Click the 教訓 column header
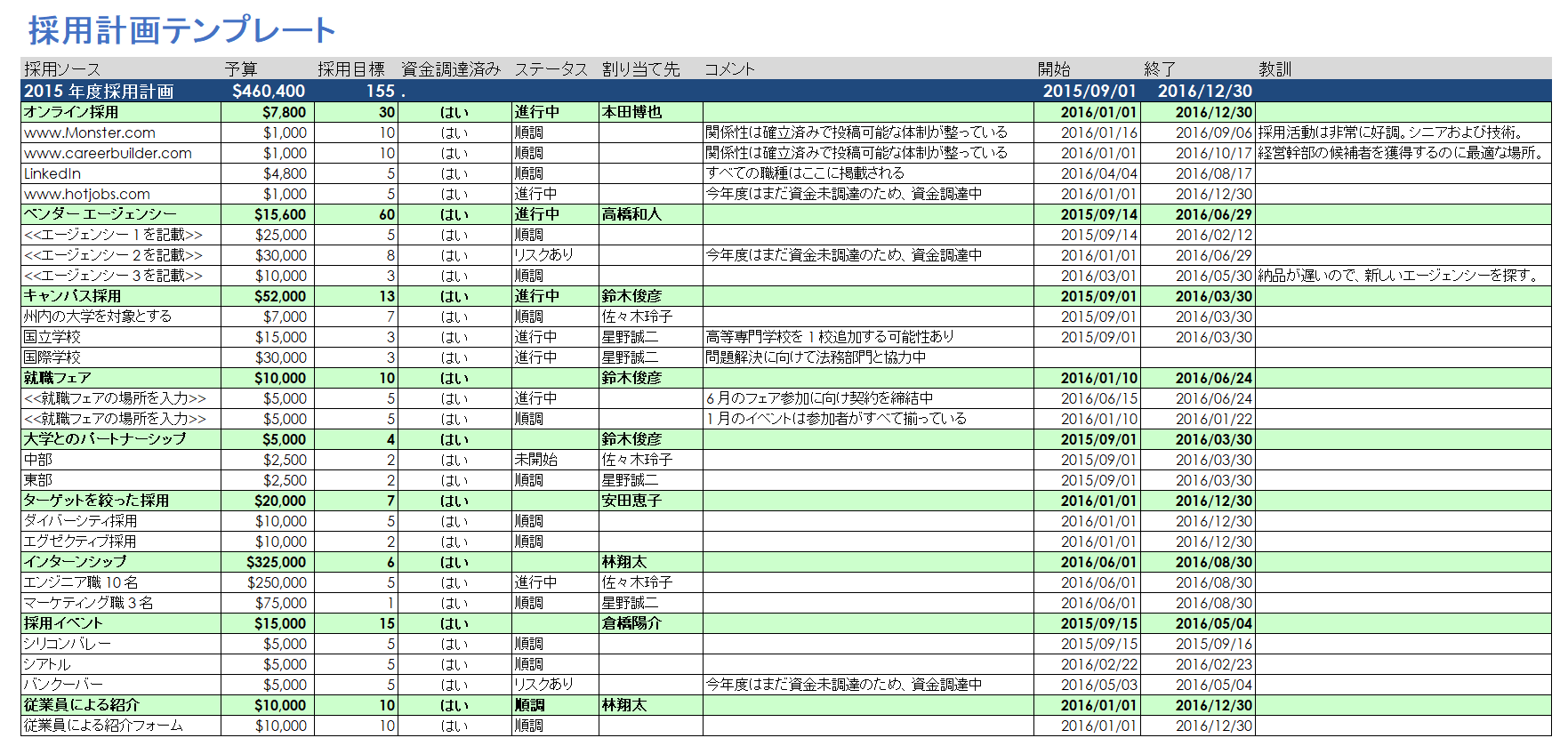 pos(1275,69)
